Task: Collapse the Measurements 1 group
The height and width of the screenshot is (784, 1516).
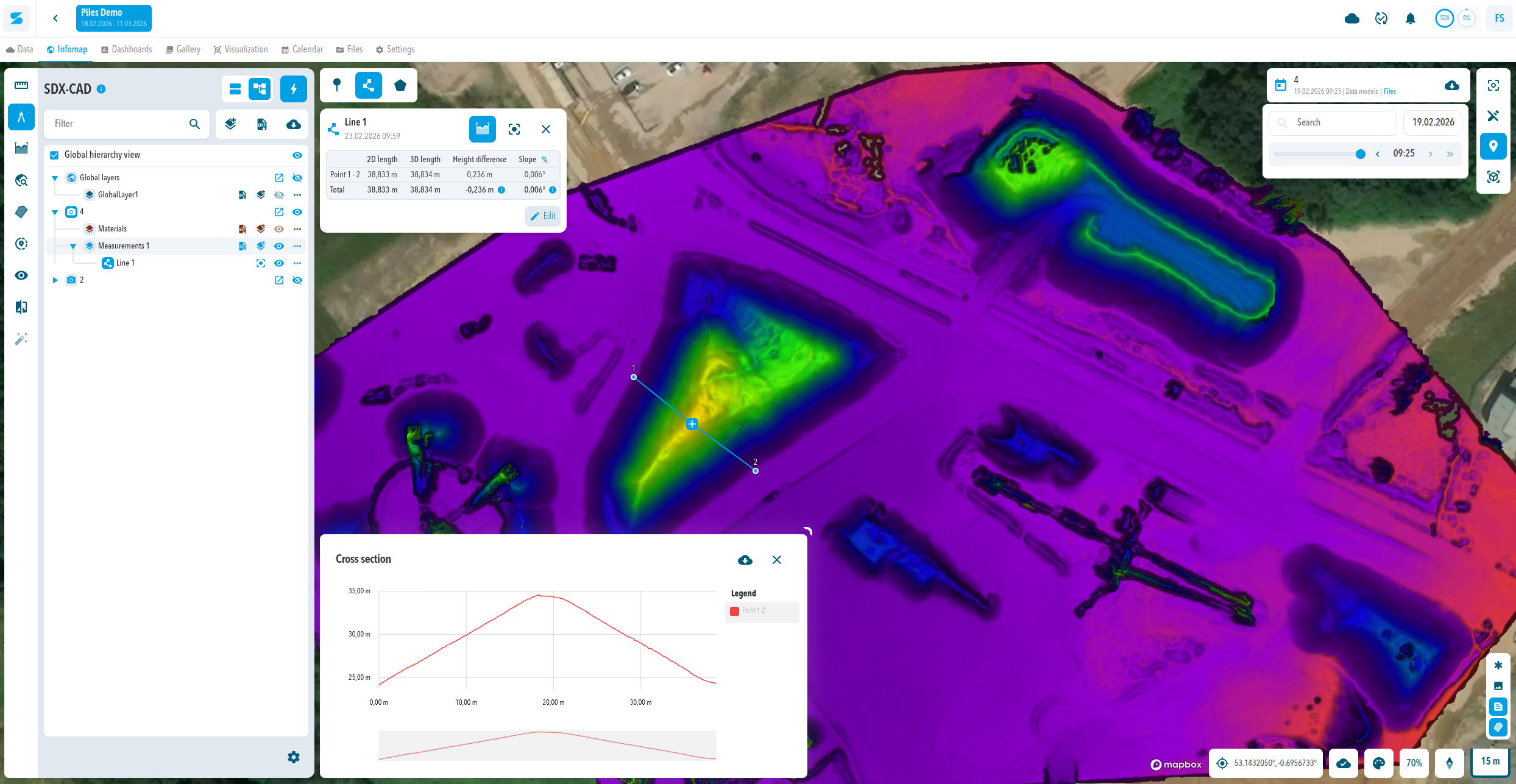Action: tap(73, 246)
